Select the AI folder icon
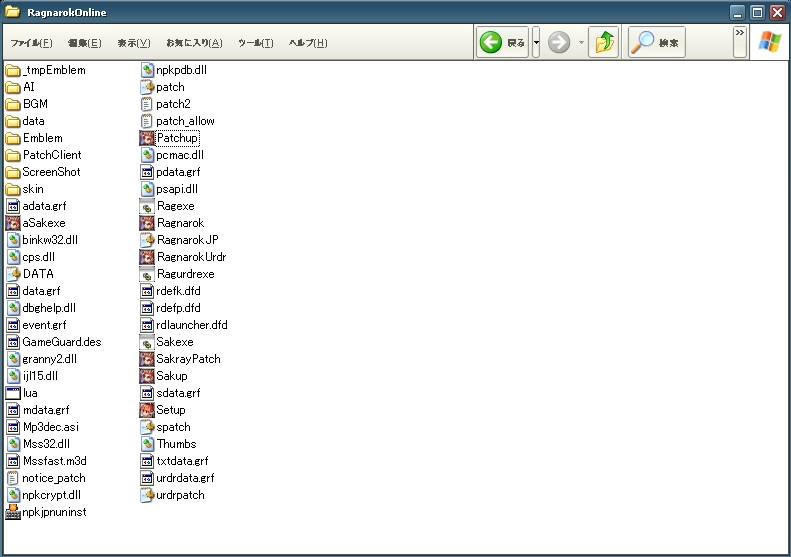Screen dimensions: 791x557 (x=13, y=87)
